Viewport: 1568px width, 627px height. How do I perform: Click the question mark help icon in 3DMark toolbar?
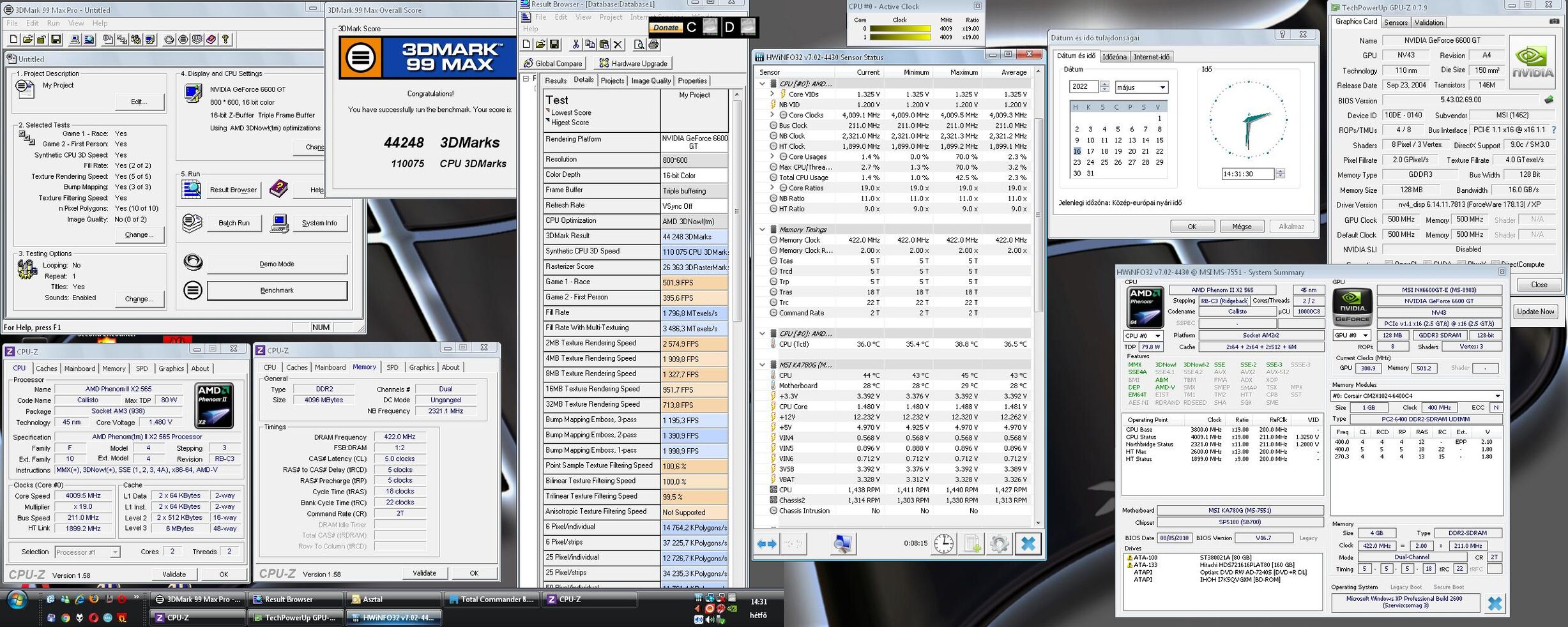click(x=225, y=40)
